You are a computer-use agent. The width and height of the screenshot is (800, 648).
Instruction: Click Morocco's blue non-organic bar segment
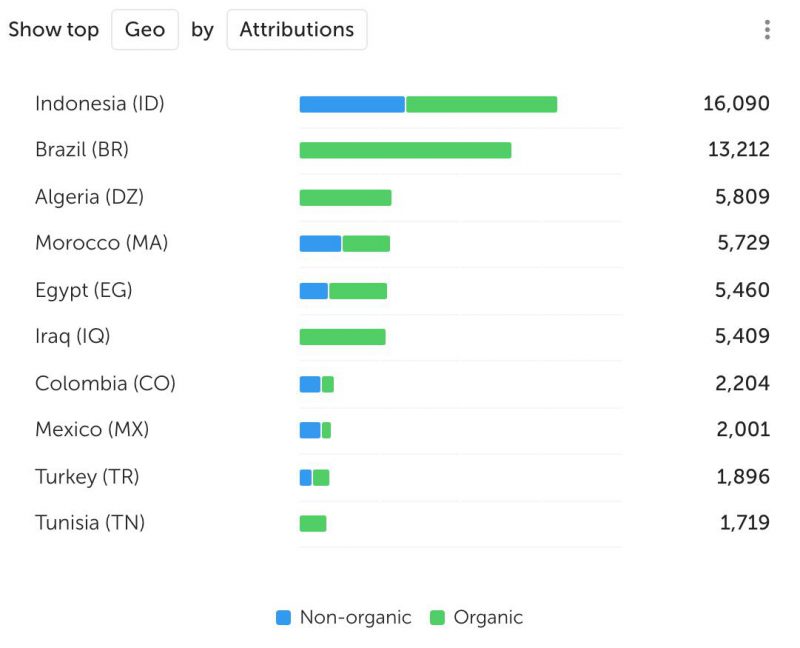(x=320, y=243)
